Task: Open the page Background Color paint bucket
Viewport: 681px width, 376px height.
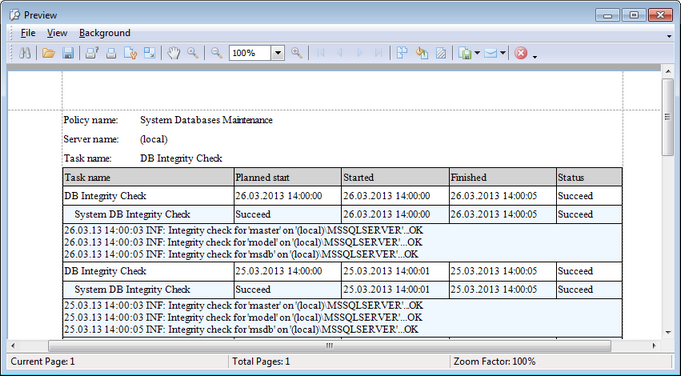Action: pyautogui.click(x=422, y=53)
